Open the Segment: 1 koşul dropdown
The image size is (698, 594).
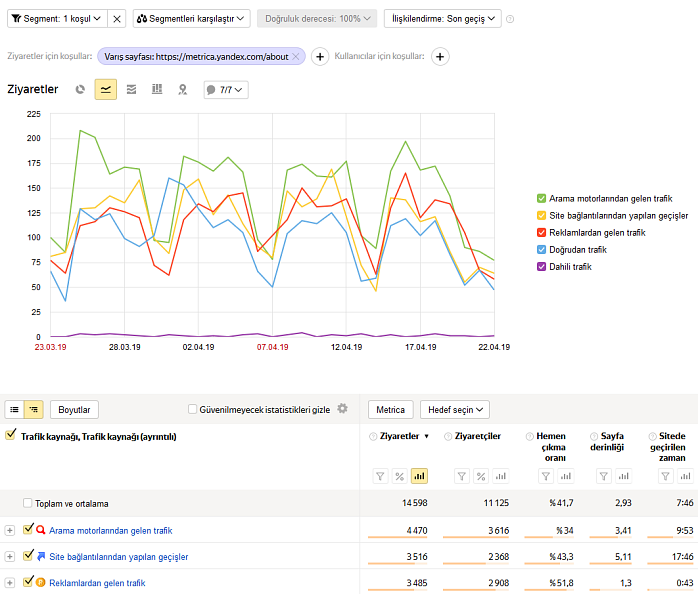tap(57, 19)
